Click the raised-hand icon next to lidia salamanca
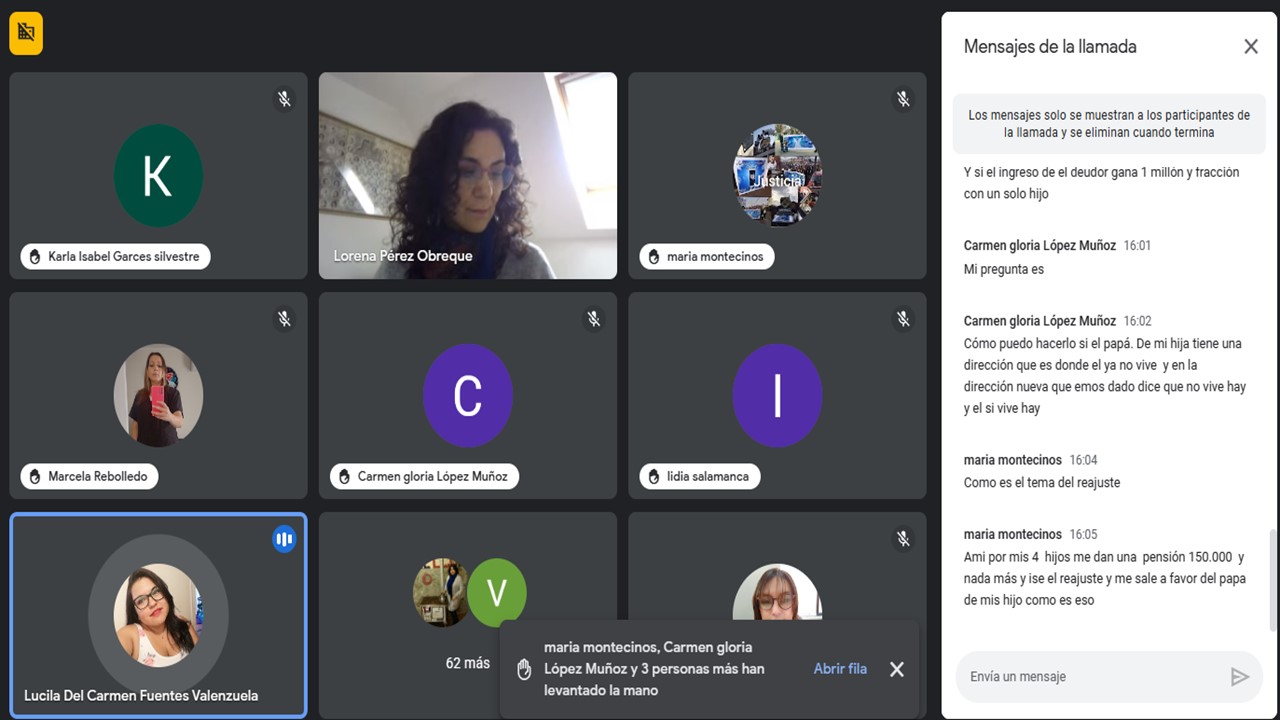The image size is (1280, 720). tap(654, 477)
